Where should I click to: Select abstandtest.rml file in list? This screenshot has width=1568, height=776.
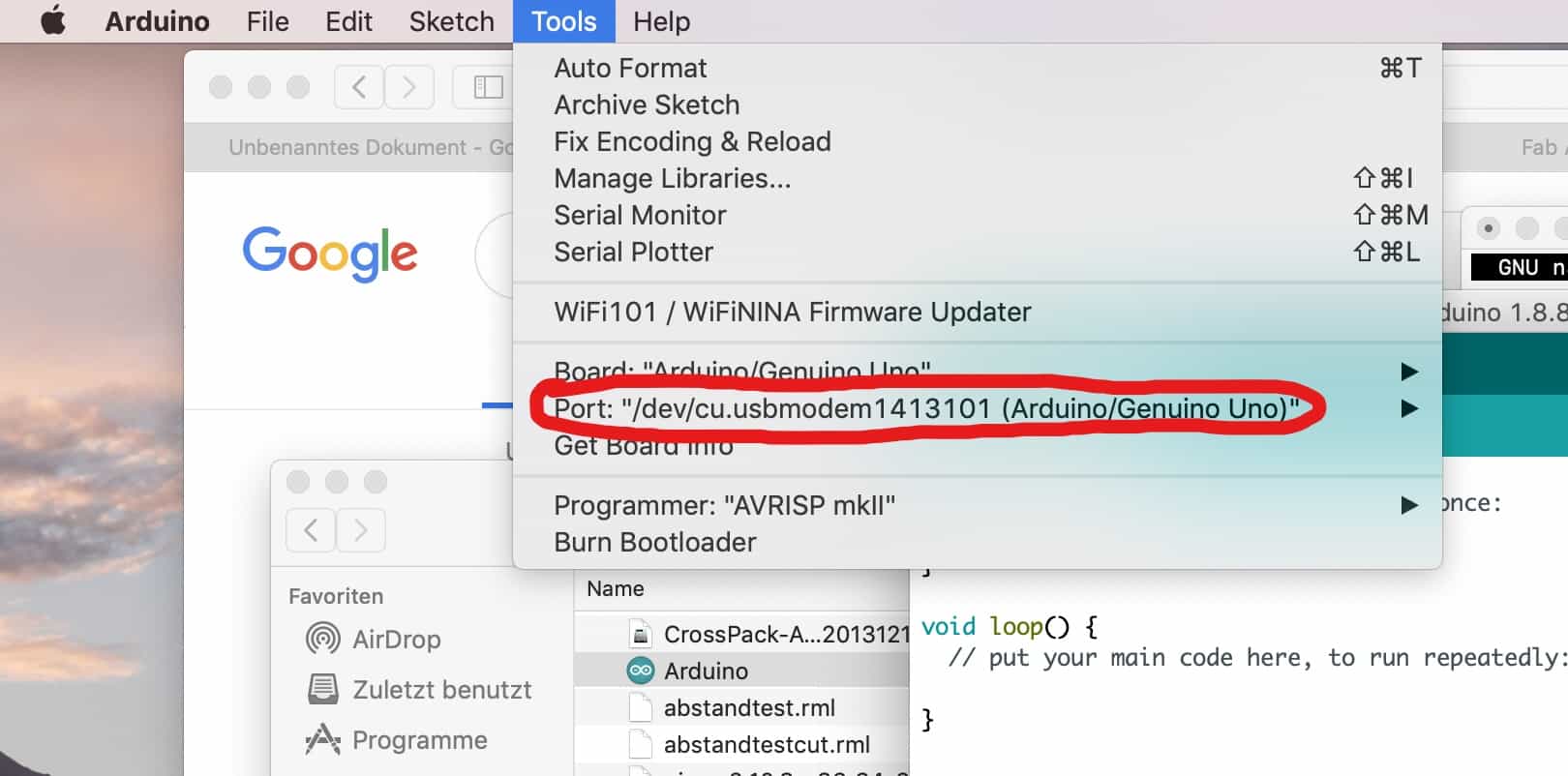[x=748, y=707]
